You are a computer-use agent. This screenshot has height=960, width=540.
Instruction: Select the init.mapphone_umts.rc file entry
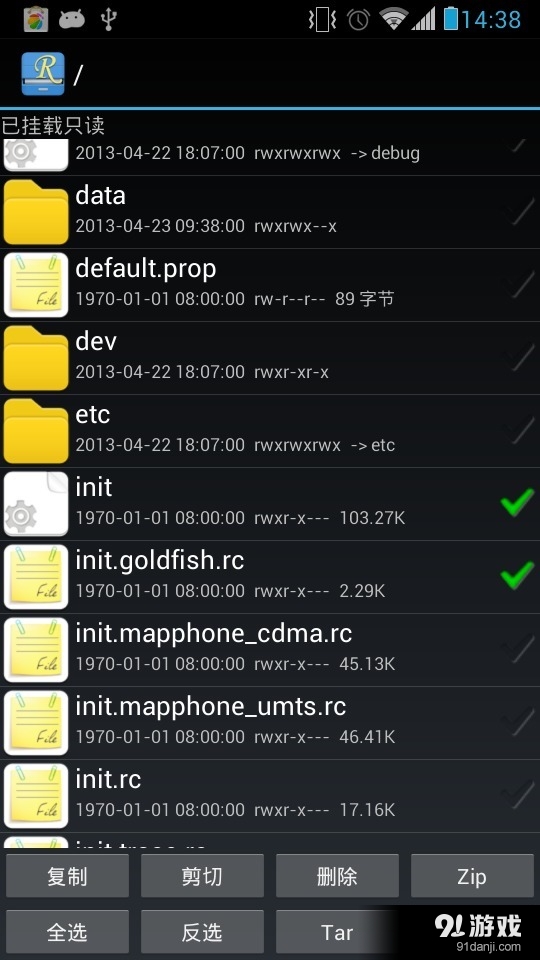[270, 722]
